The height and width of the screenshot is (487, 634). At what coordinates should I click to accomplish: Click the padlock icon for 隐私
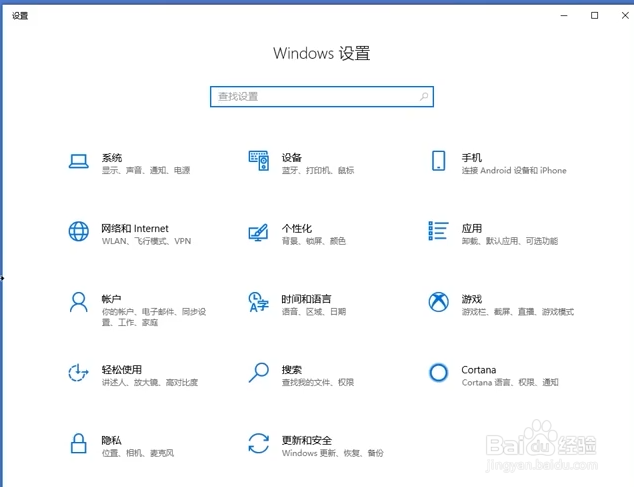pyautogui.click(x=78, y=443)
